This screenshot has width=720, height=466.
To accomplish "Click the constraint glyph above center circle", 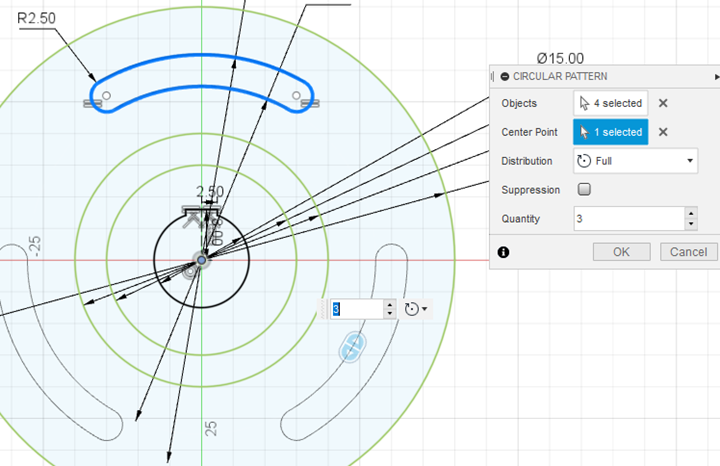I will [x=192, y=212].
